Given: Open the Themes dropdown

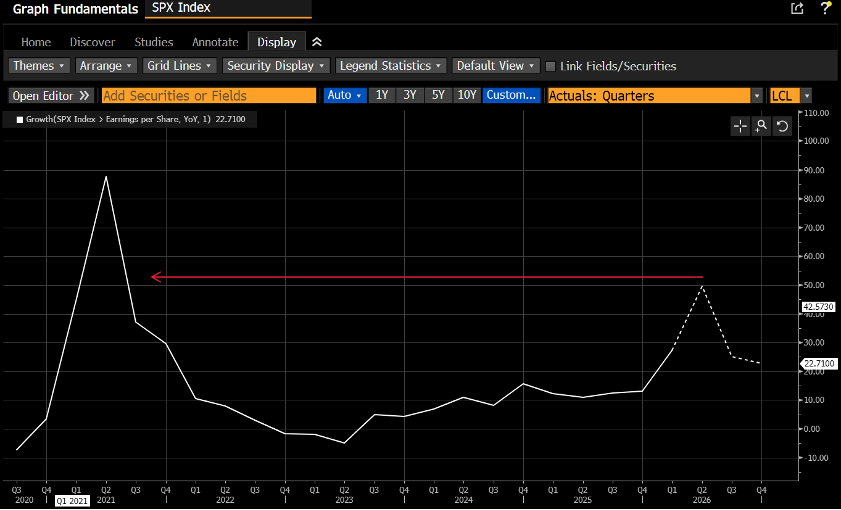Looking at the screenshot, I should [x=40, y=66].
